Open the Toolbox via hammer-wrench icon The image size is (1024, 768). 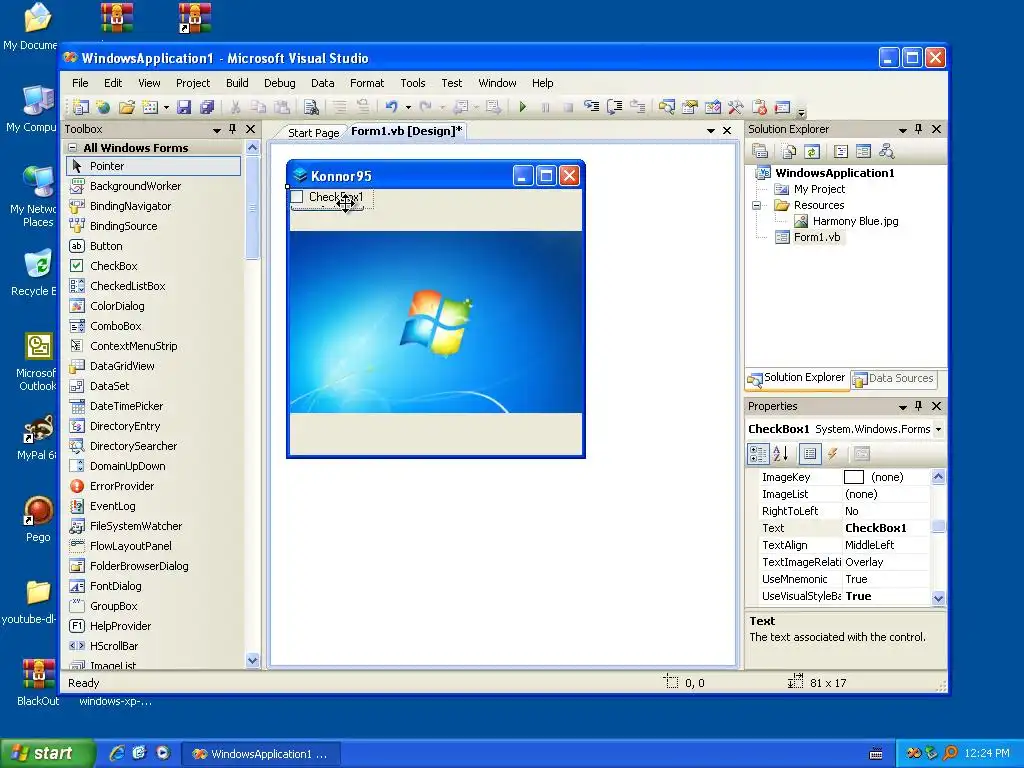click(x=735, y=107)
